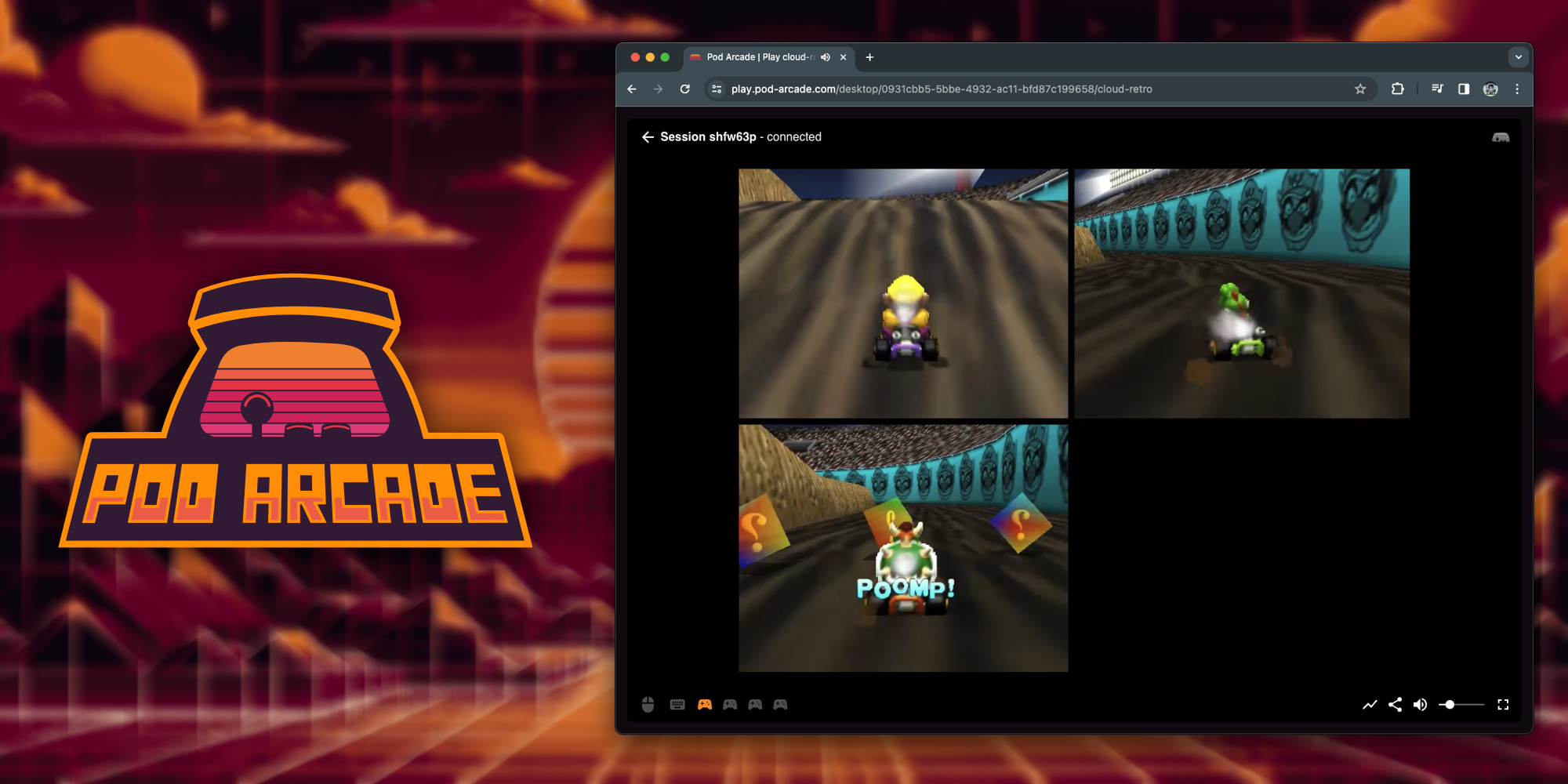The height and width of the screenshot is (784, 1568).
Task: Click the Session shfw63p title text
Action: (x=708, y=137)
